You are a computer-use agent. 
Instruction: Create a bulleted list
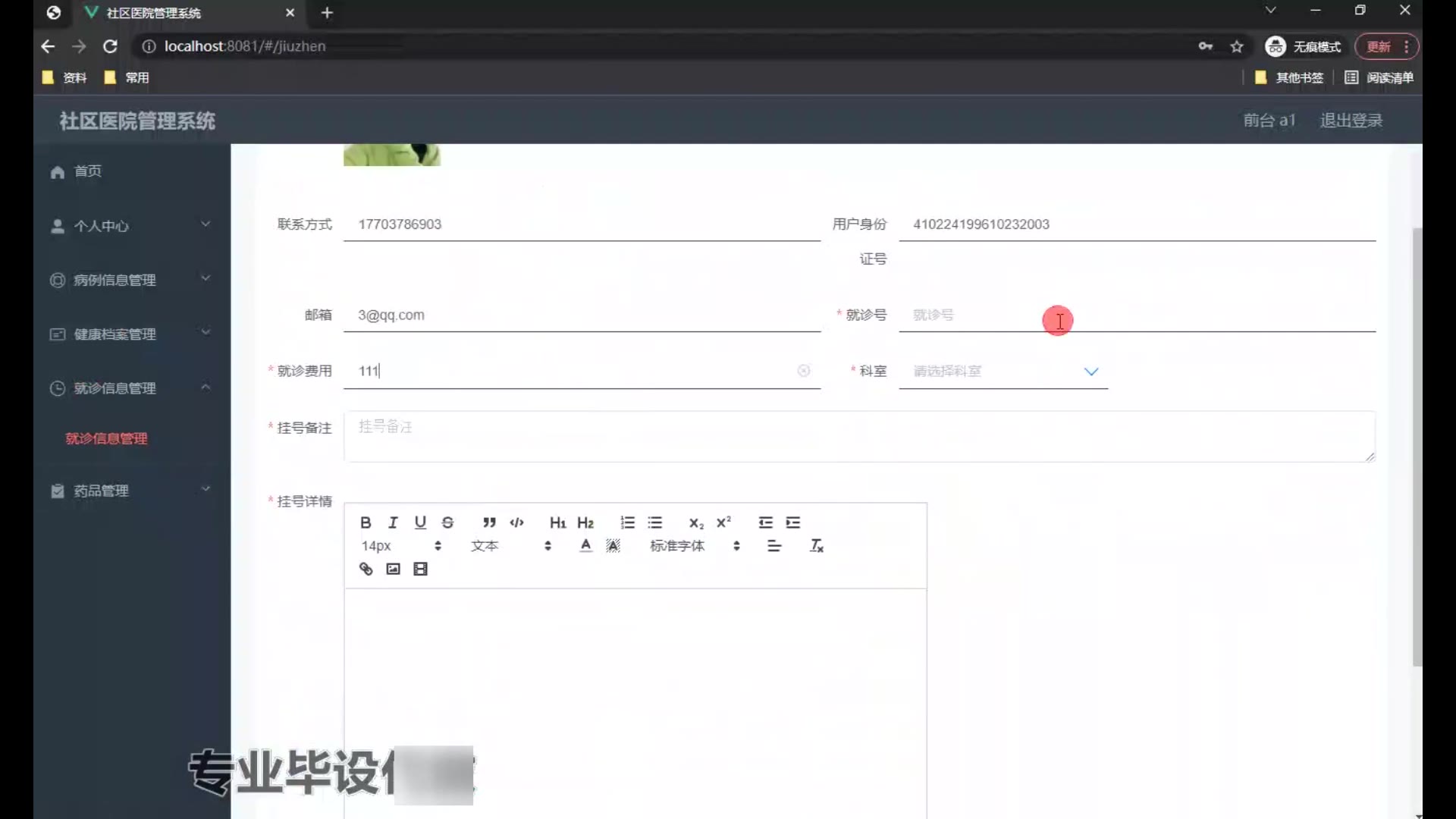pos(654,522)
